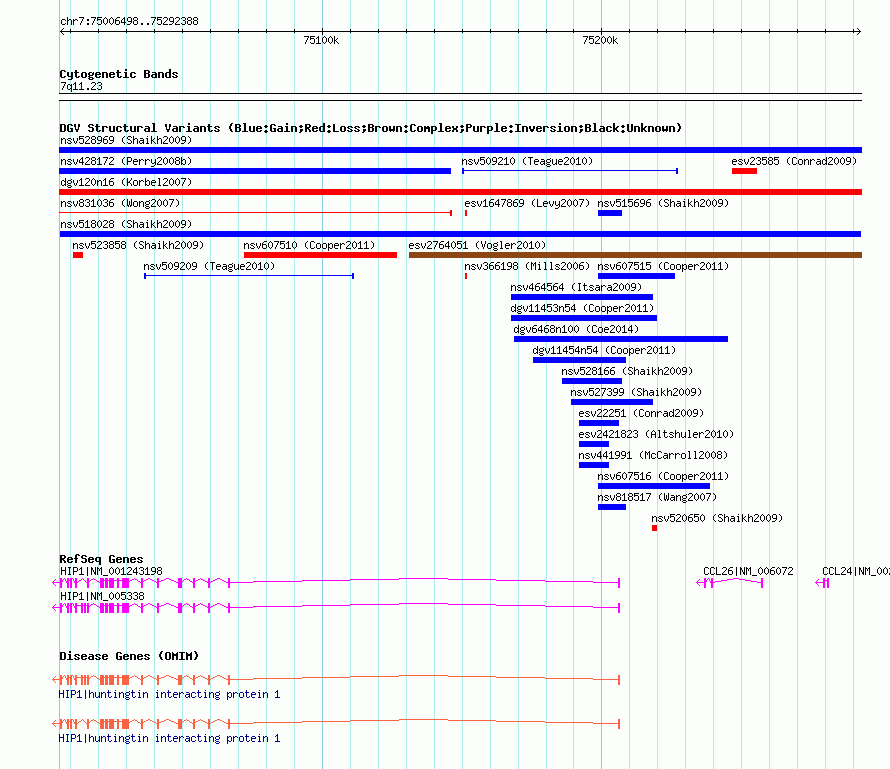Select the nsv509209 thin blue interval line

(249, 276)
